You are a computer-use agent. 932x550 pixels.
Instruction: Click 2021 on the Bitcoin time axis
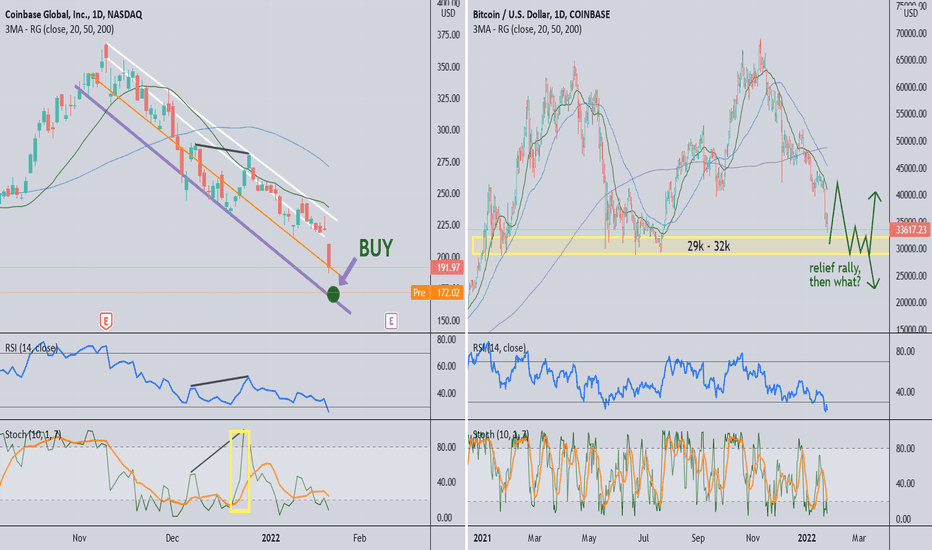(482, 538)
